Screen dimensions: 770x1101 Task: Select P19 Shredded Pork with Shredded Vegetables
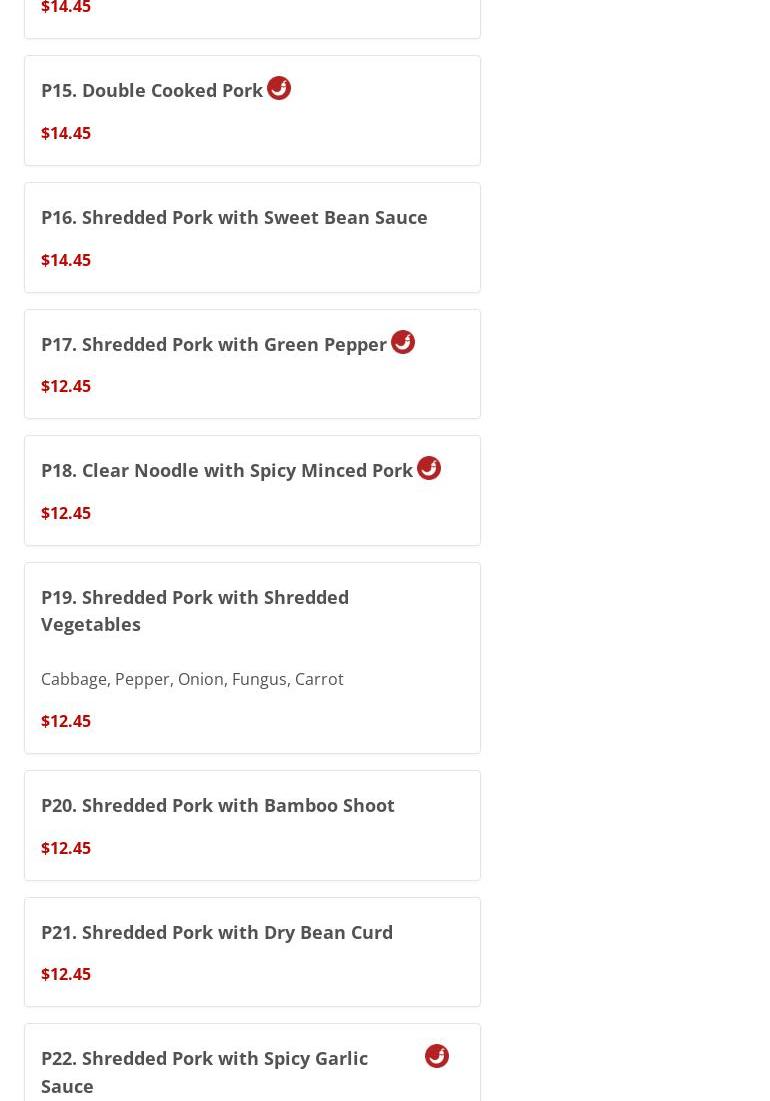(252, 658)
